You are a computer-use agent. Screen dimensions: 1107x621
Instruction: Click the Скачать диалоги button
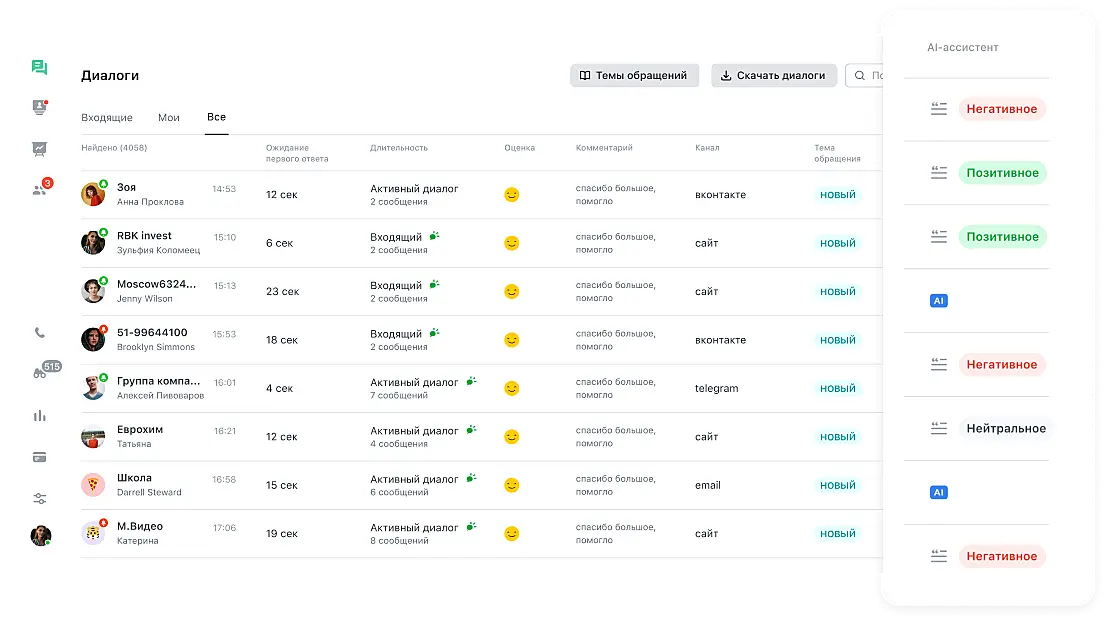[773, 75]
